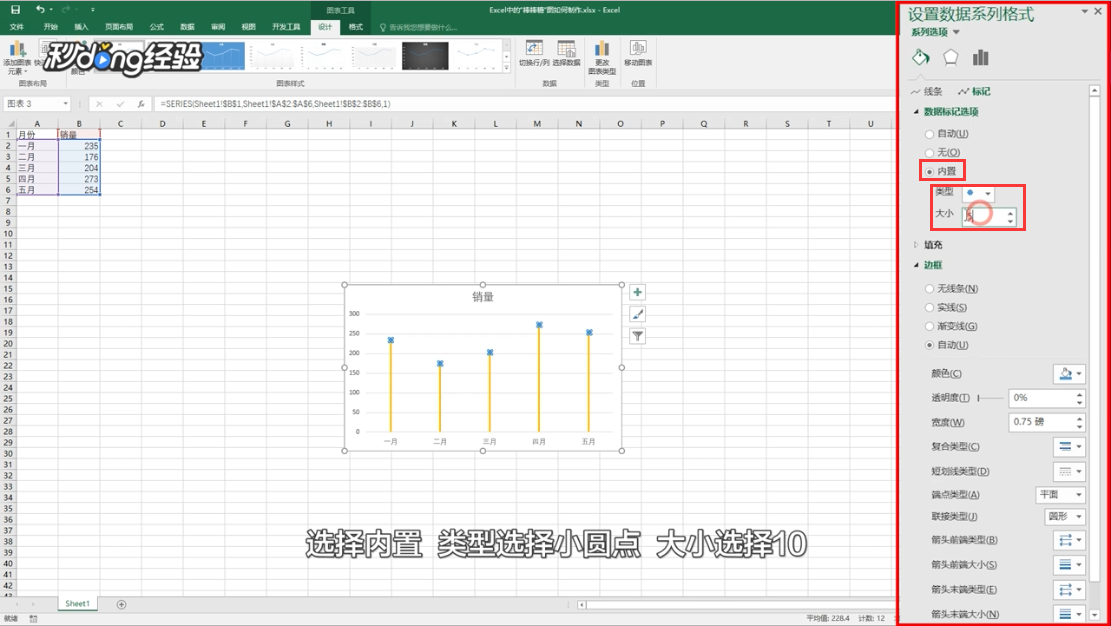
Task: Open Effects pentagon tab in format pane
Action: (950, 57)
